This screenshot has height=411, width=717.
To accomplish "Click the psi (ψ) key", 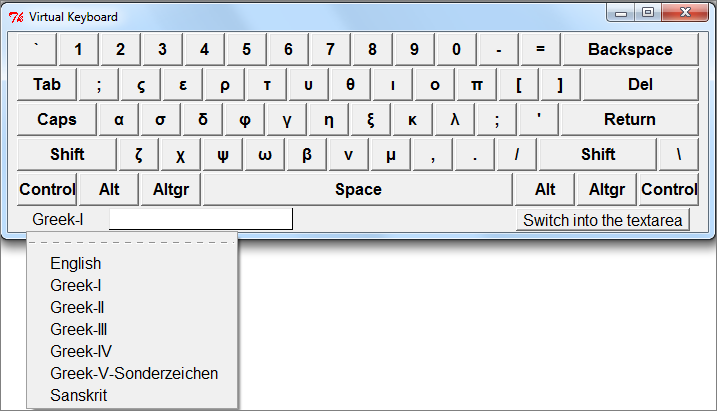I will [x=223, y=155].
